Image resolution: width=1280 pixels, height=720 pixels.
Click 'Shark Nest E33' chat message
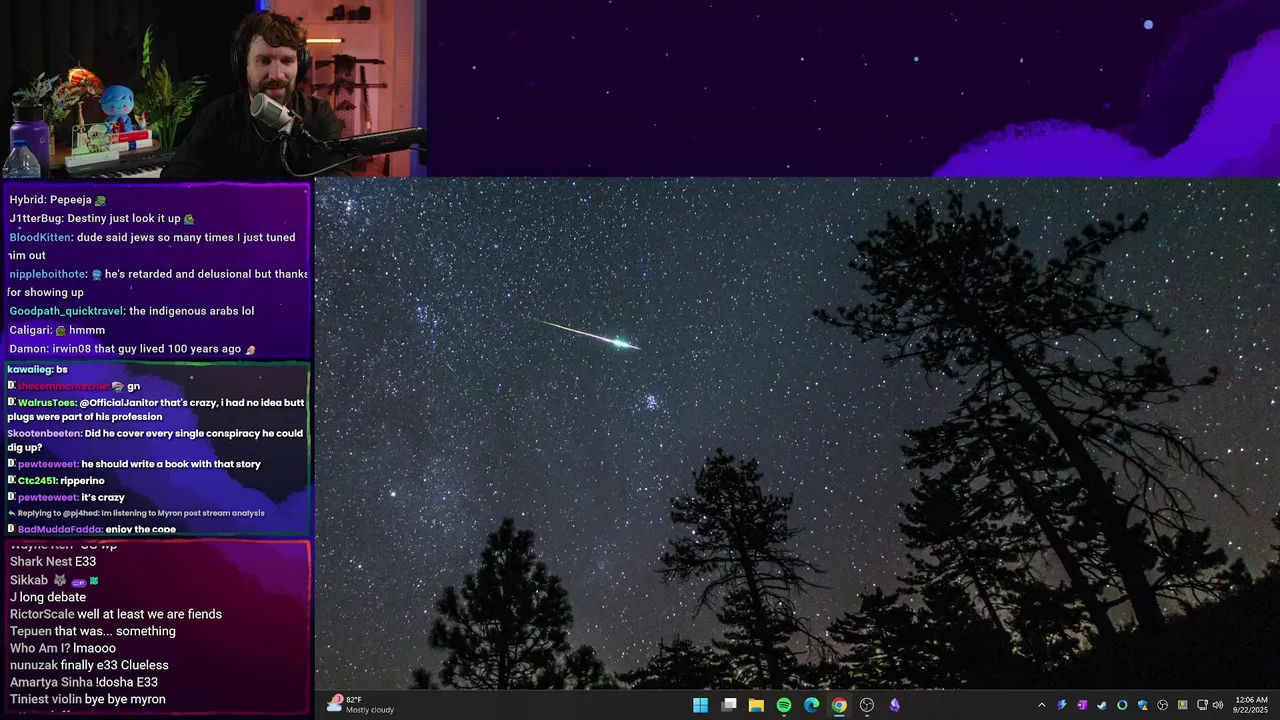point(53,562)
